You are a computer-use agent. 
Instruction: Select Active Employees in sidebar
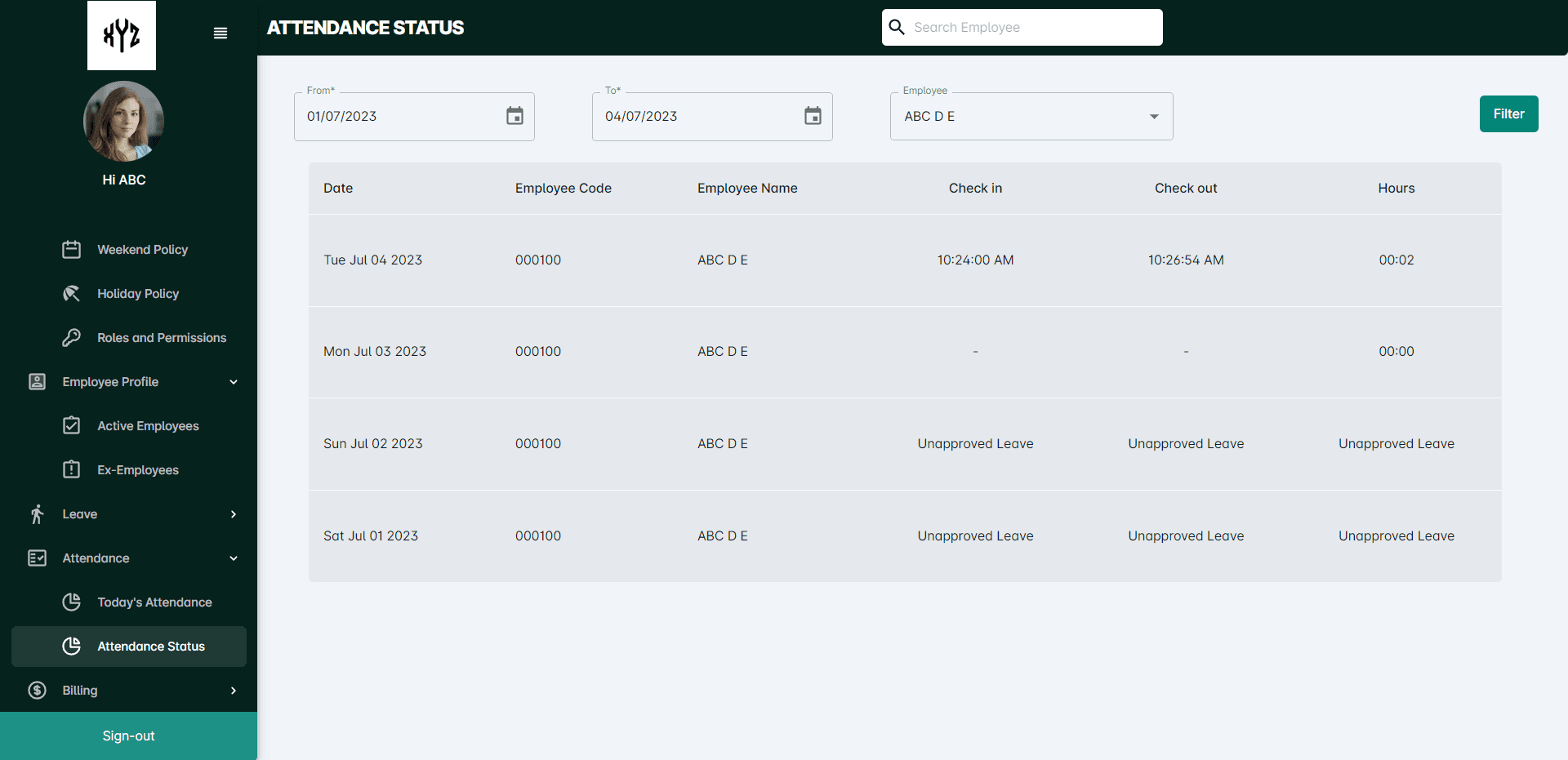point(148,426)
